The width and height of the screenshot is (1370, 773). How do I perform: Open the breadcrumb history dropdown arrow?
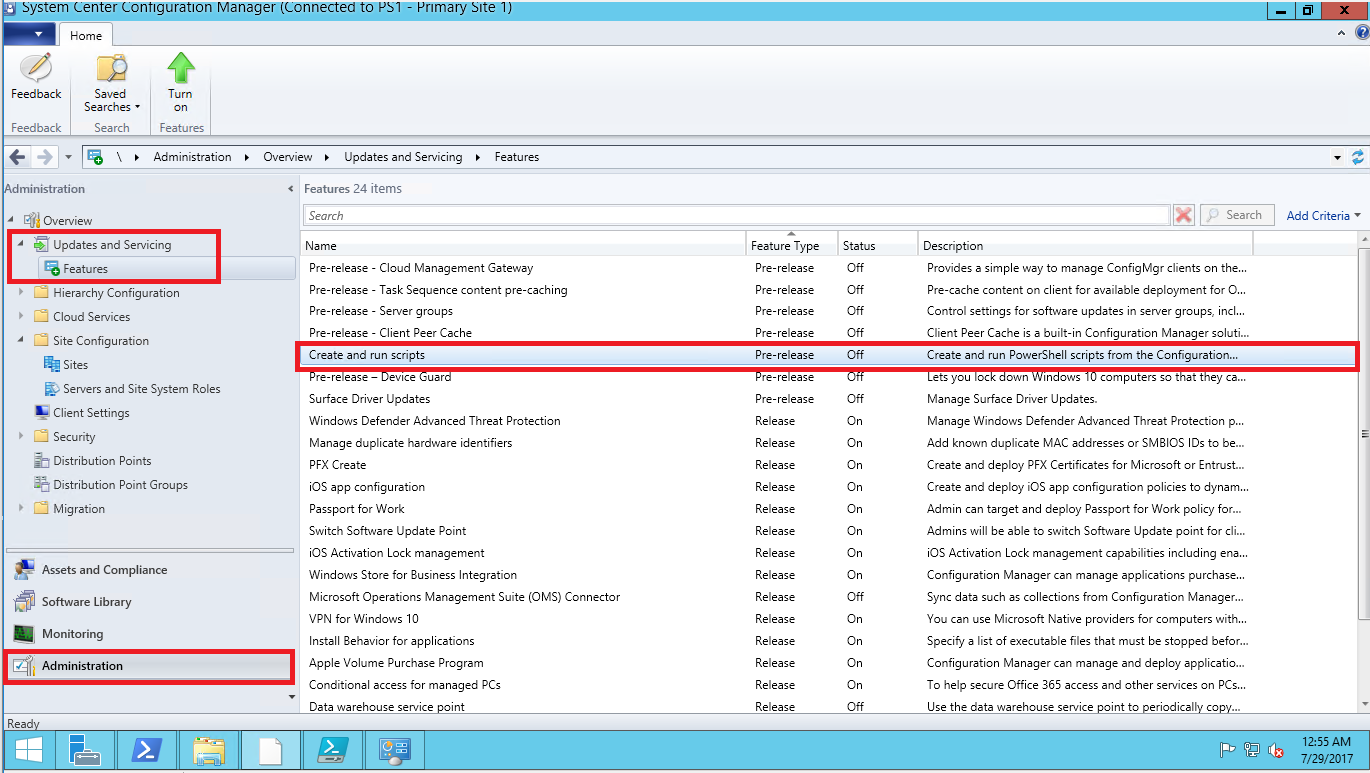point(1337,158)
